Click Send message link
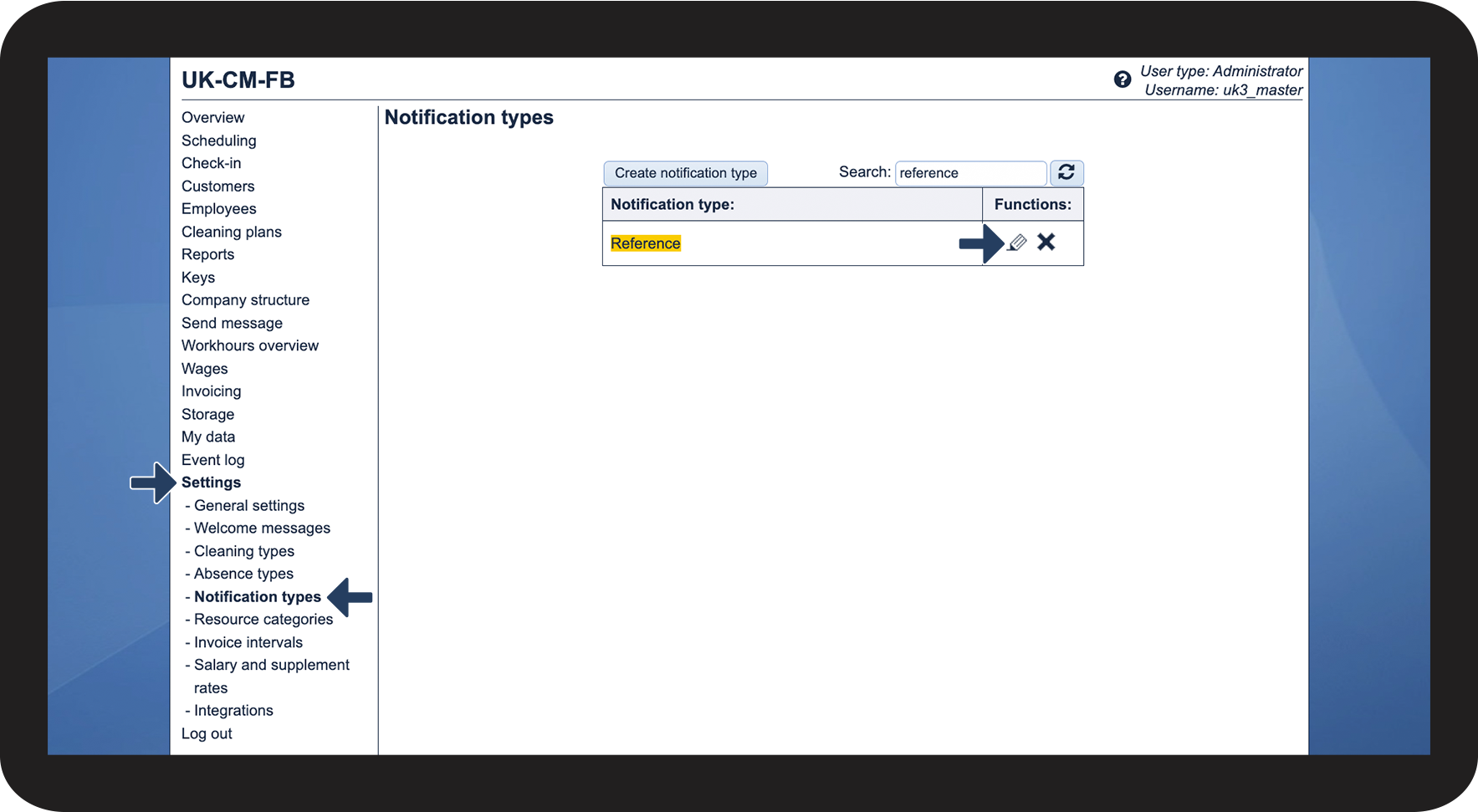1478x812 pixels. 233,323
